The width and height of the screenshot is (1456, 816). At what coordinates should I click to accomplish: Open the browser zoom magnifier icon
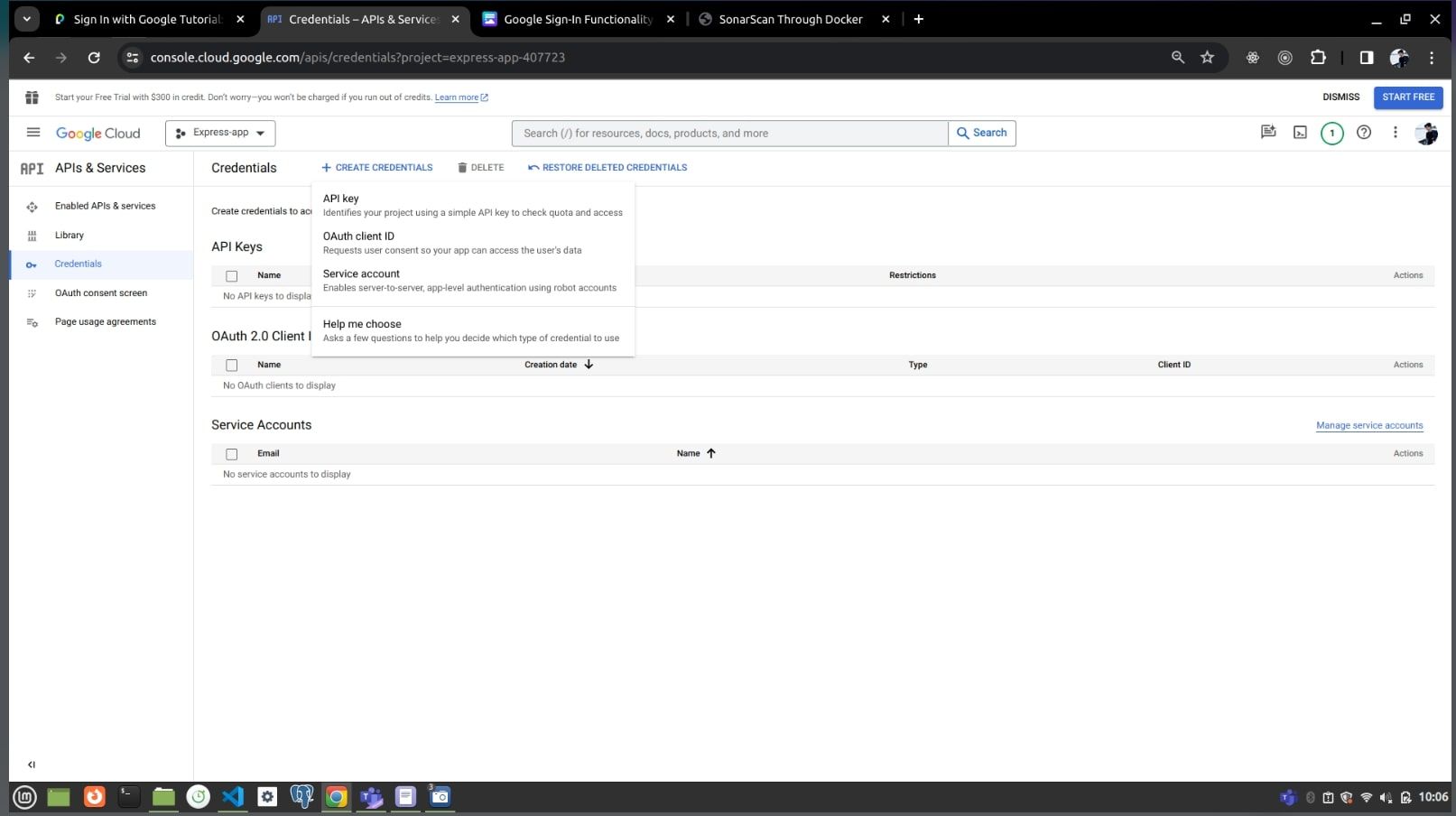[1177, 57]
